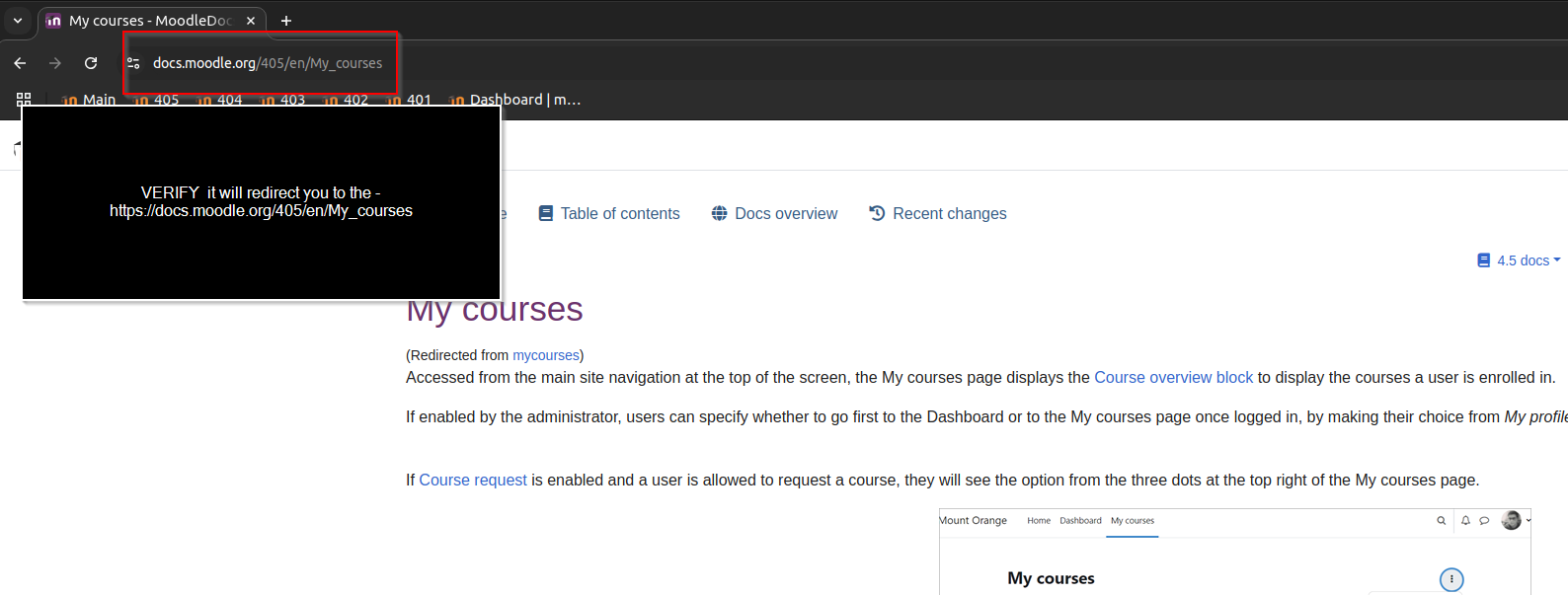Open Table of contents
This screenshot has height=595, width=1568.
coord(609,213)
